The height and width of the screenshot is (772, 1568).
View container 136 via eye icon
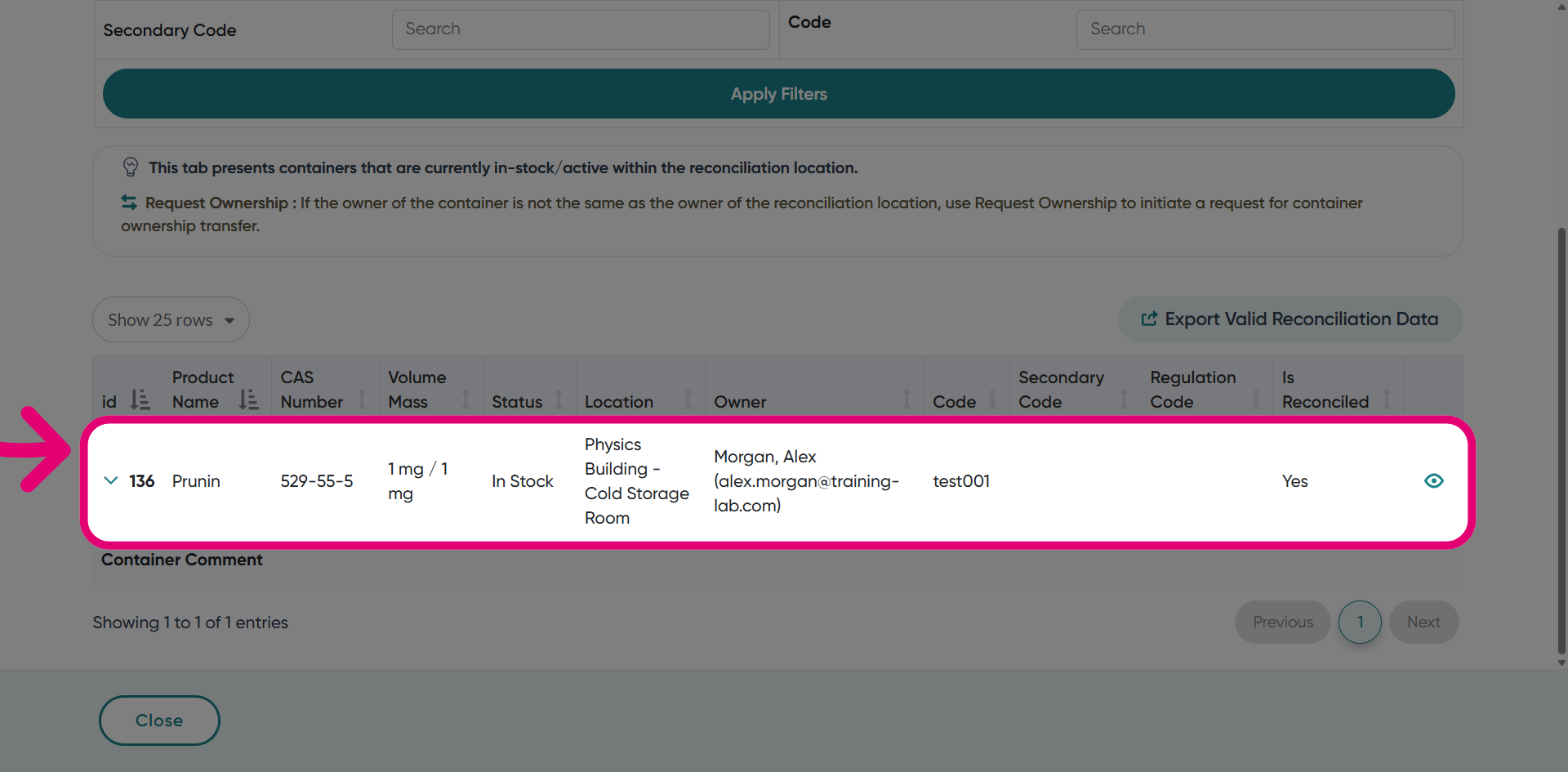1434,481
